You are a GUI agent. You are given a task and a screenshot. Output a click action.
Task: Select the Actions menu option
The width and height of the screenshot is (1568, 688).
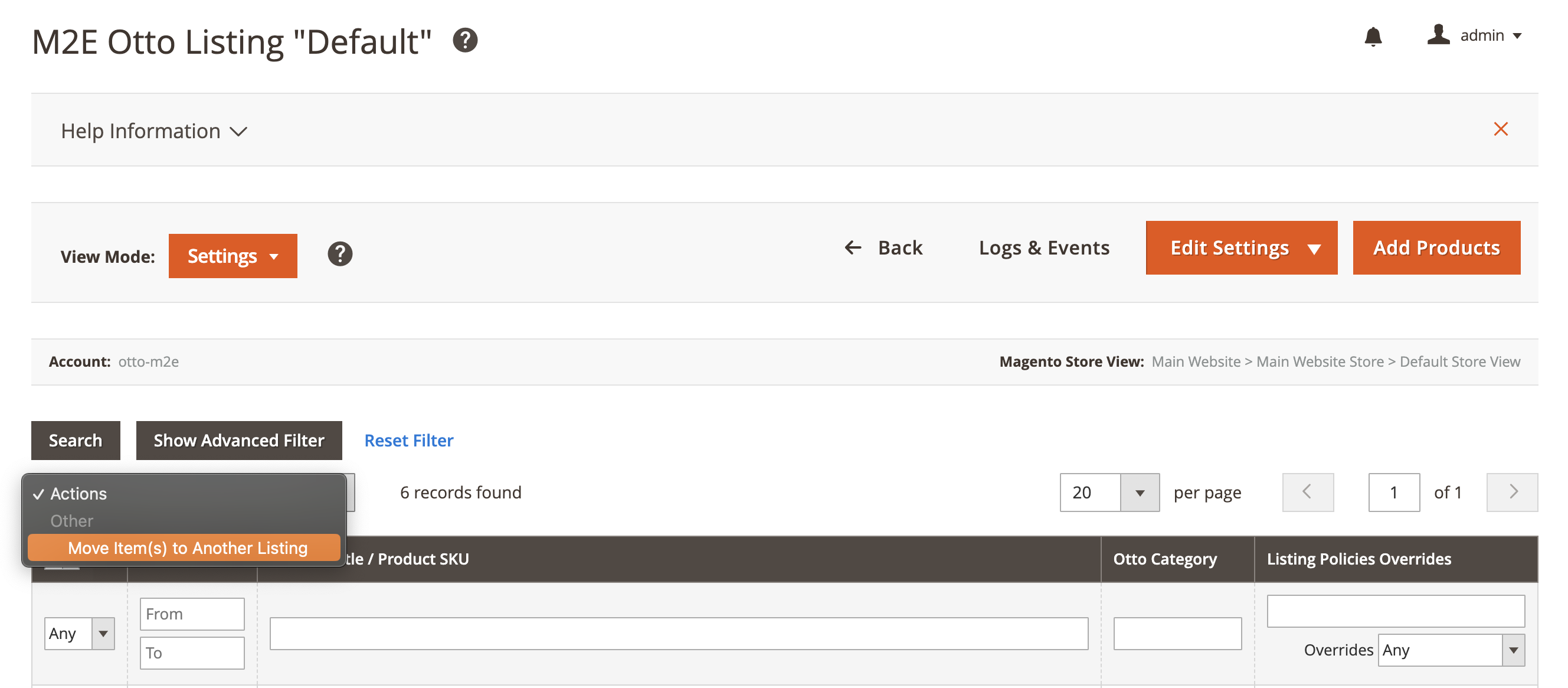click(x=78, y=494)
